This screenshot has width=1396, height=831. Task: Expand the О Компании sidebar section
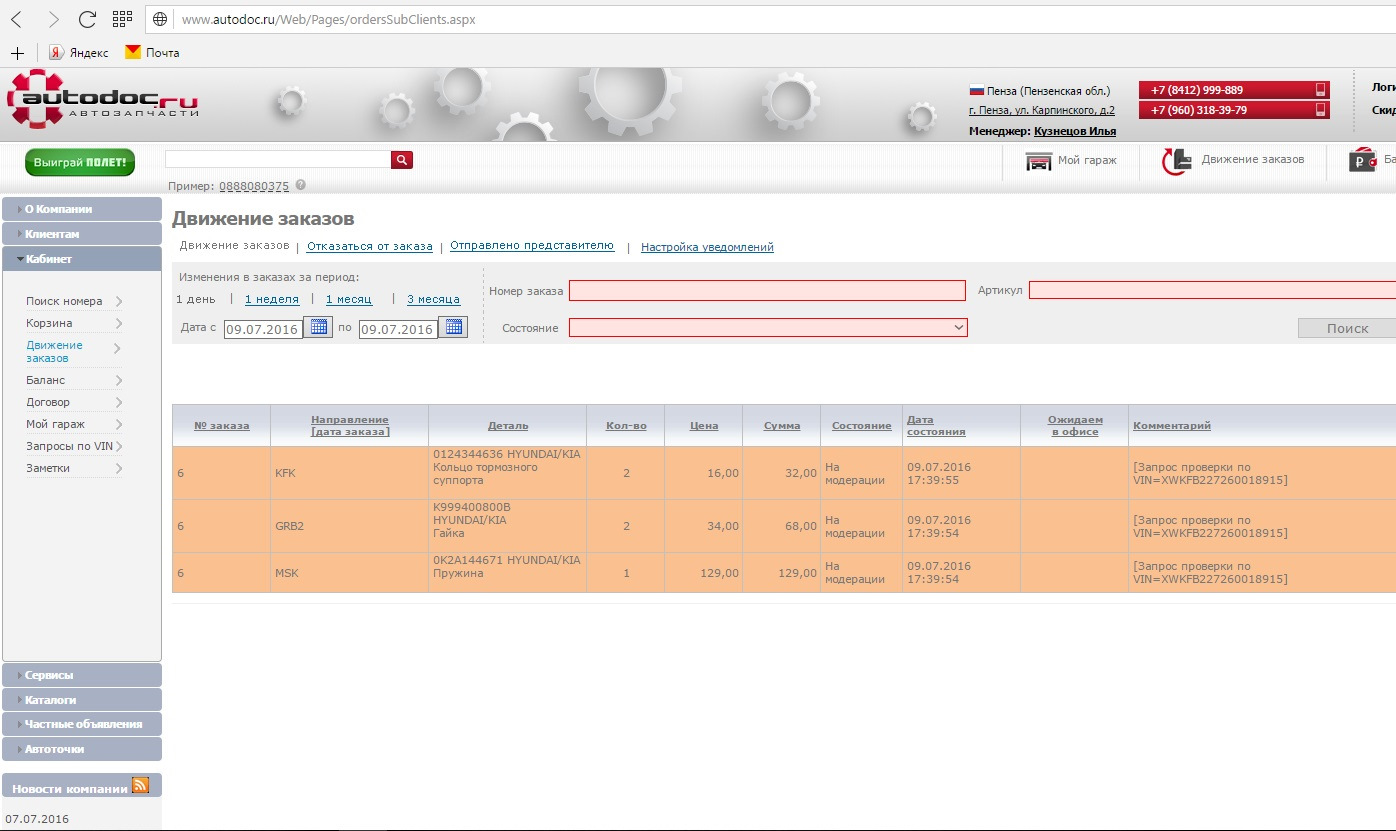coord(82,209)
